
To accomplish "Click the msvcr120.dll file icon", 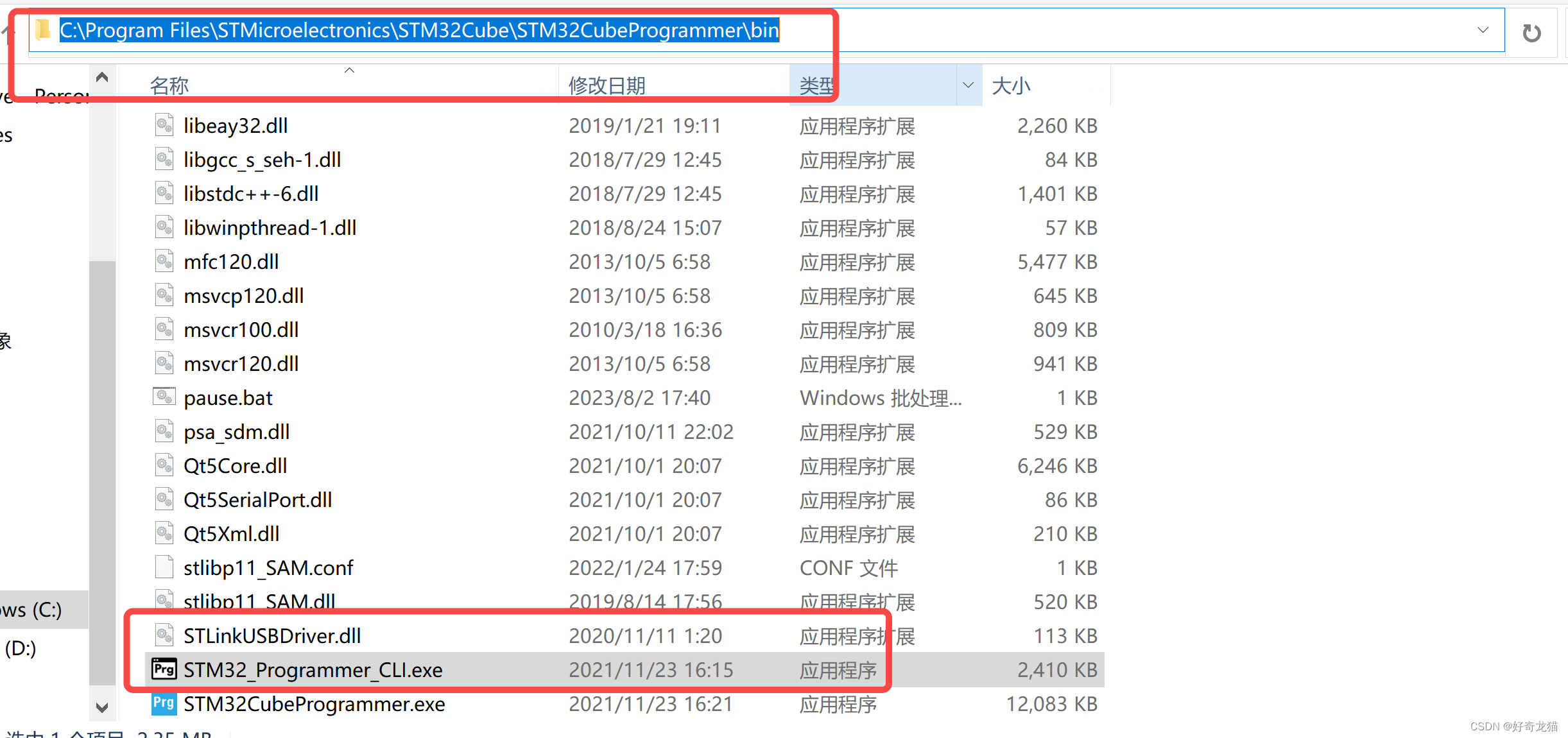I will click(x=164, y=363).
